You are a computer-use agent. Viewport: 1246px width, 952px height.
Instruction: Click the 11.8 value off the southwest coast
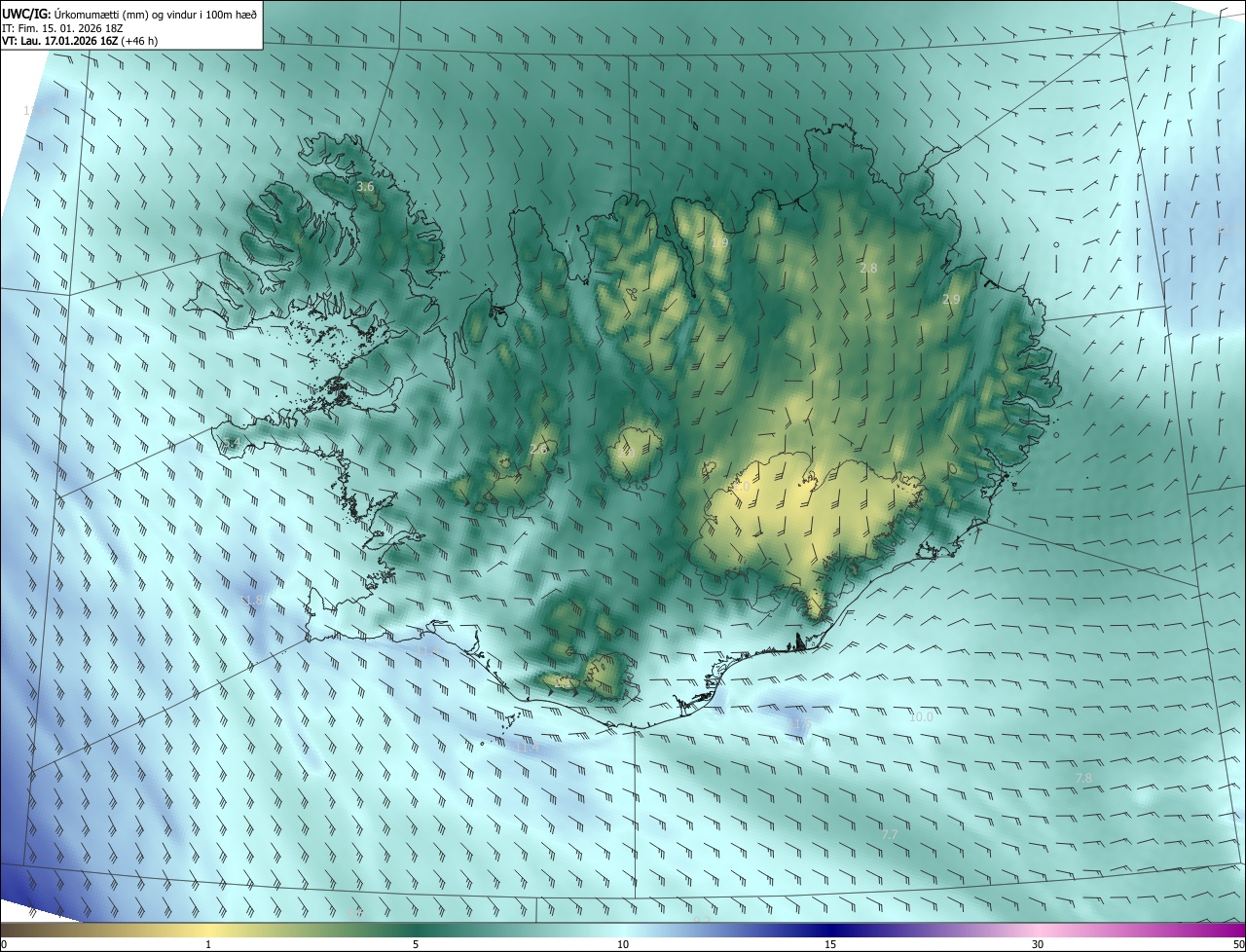251,600
